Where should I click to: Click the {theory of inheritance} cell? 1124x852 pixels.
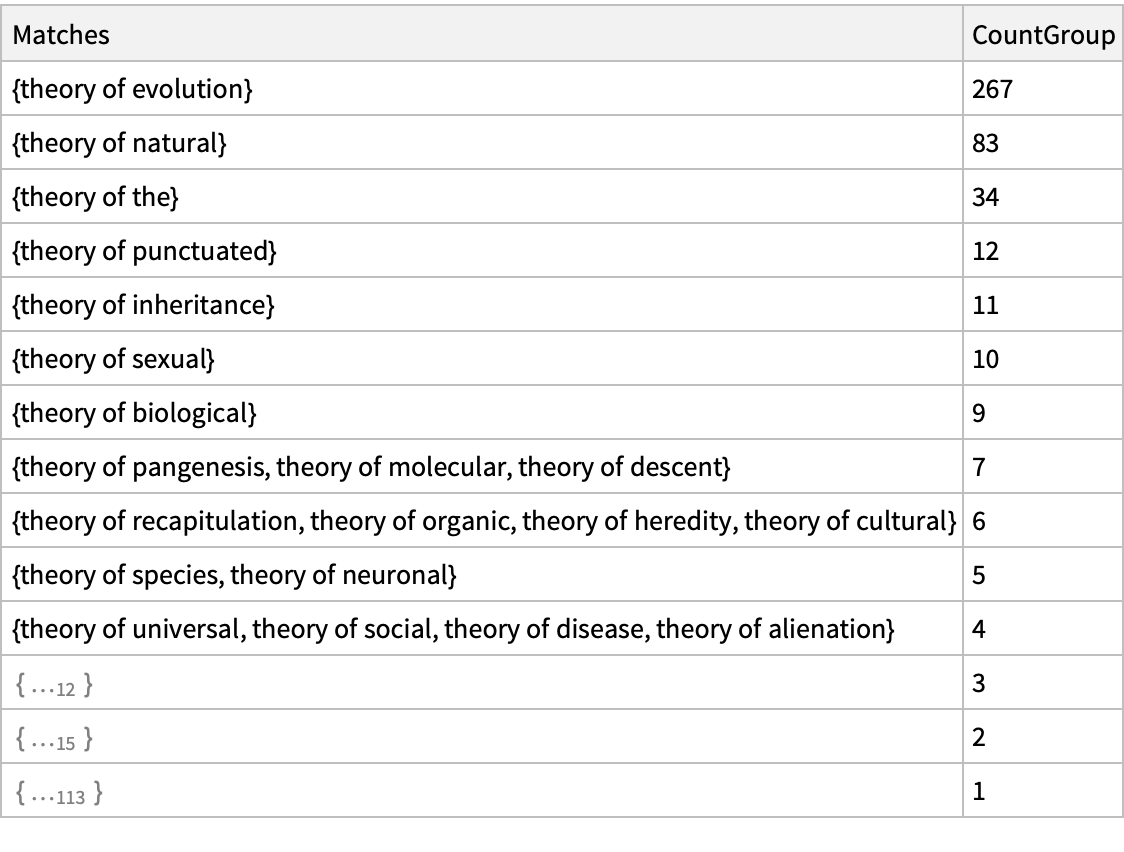pos(143,306)
